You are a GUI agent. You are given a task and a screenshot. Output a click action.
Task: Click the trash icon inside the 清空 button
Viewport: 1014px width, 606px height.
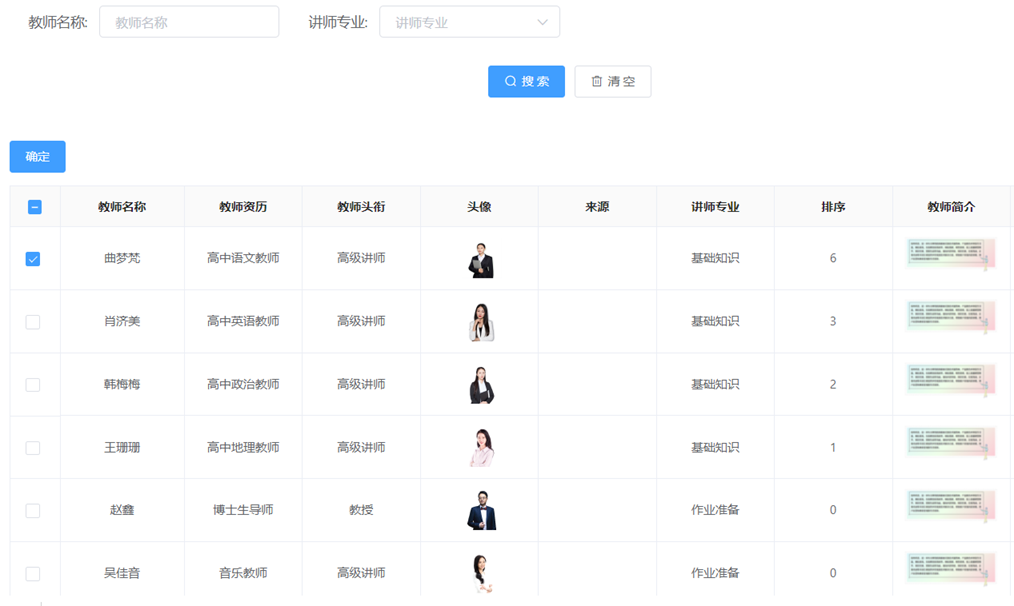[596, 81]
